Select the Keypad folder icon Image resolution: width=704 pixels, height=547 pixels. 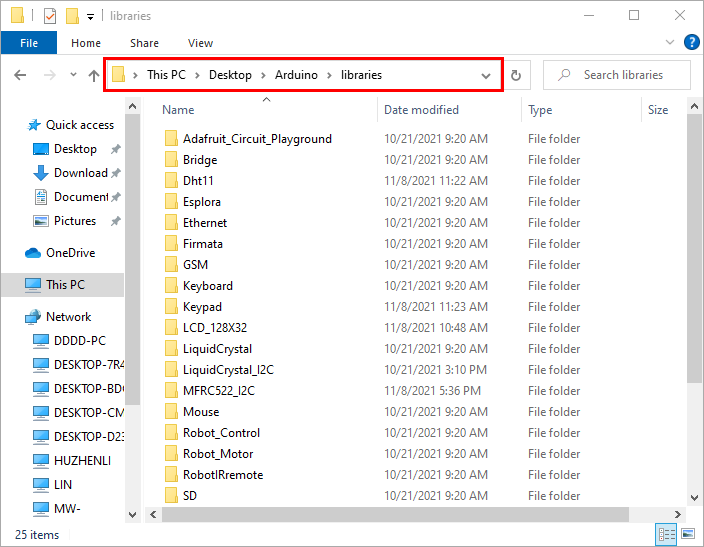coord(171,307)
